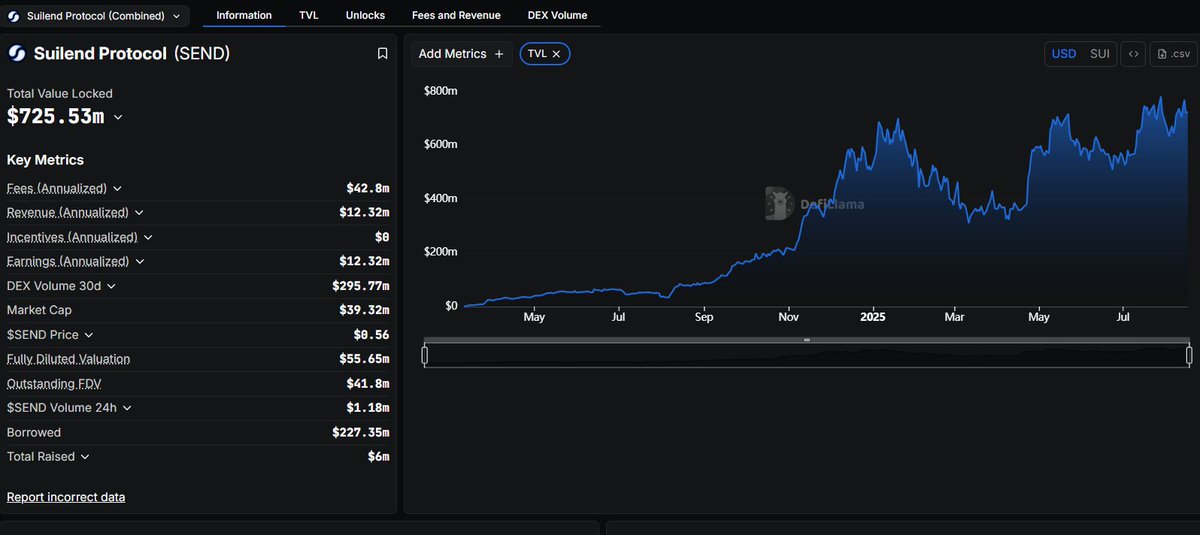Click the Fully Diluted Valuation value $55.65m
The height and width of the screenshot is (535, 1200).
coord(364,359)
